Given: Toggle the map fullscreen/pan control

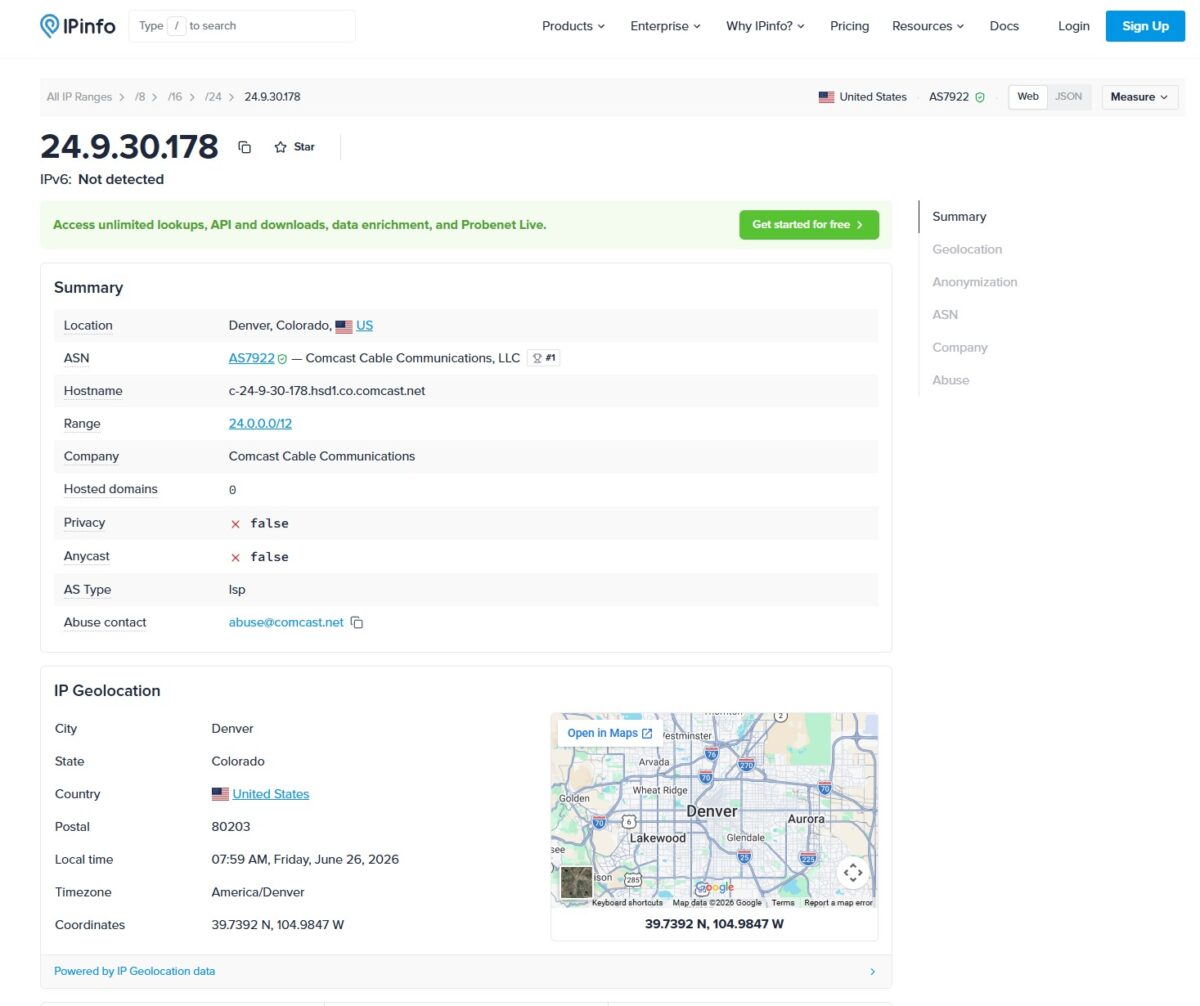Looking at the screenshot, I should click(x=853, y=872).
